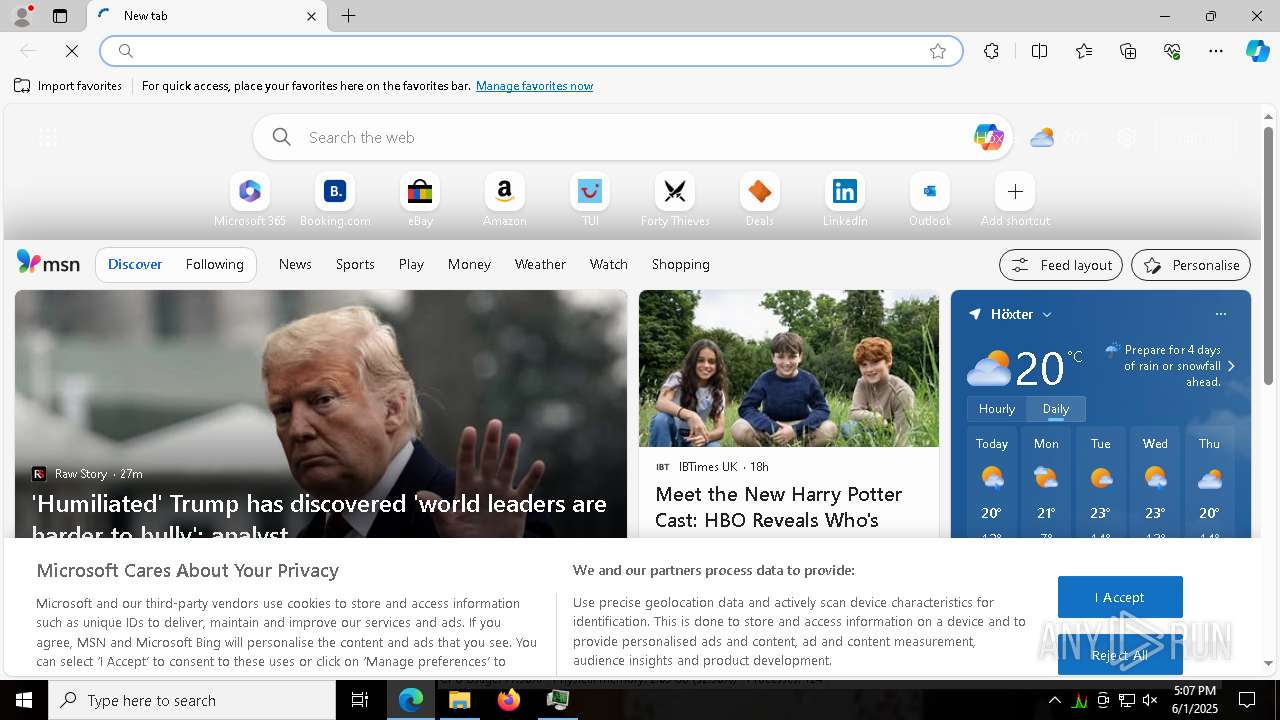This screenshot has height=720, width=1280.
Task: Open Feed layout options
Action: pyautogui.click(x=1061, y=265)
